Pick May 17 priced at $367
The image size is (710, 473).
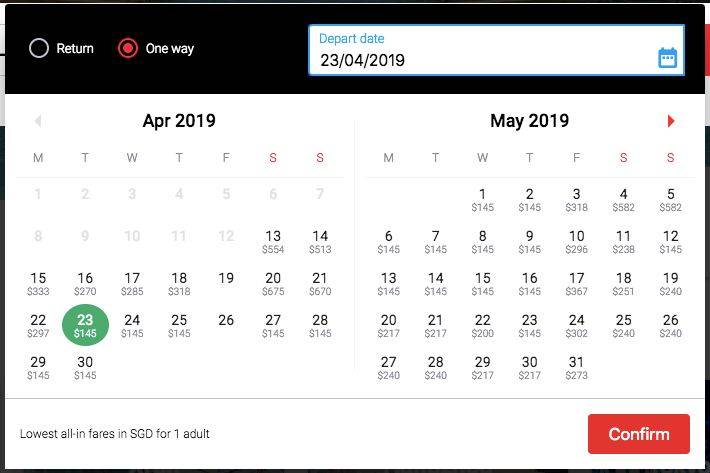click(576, 284)
